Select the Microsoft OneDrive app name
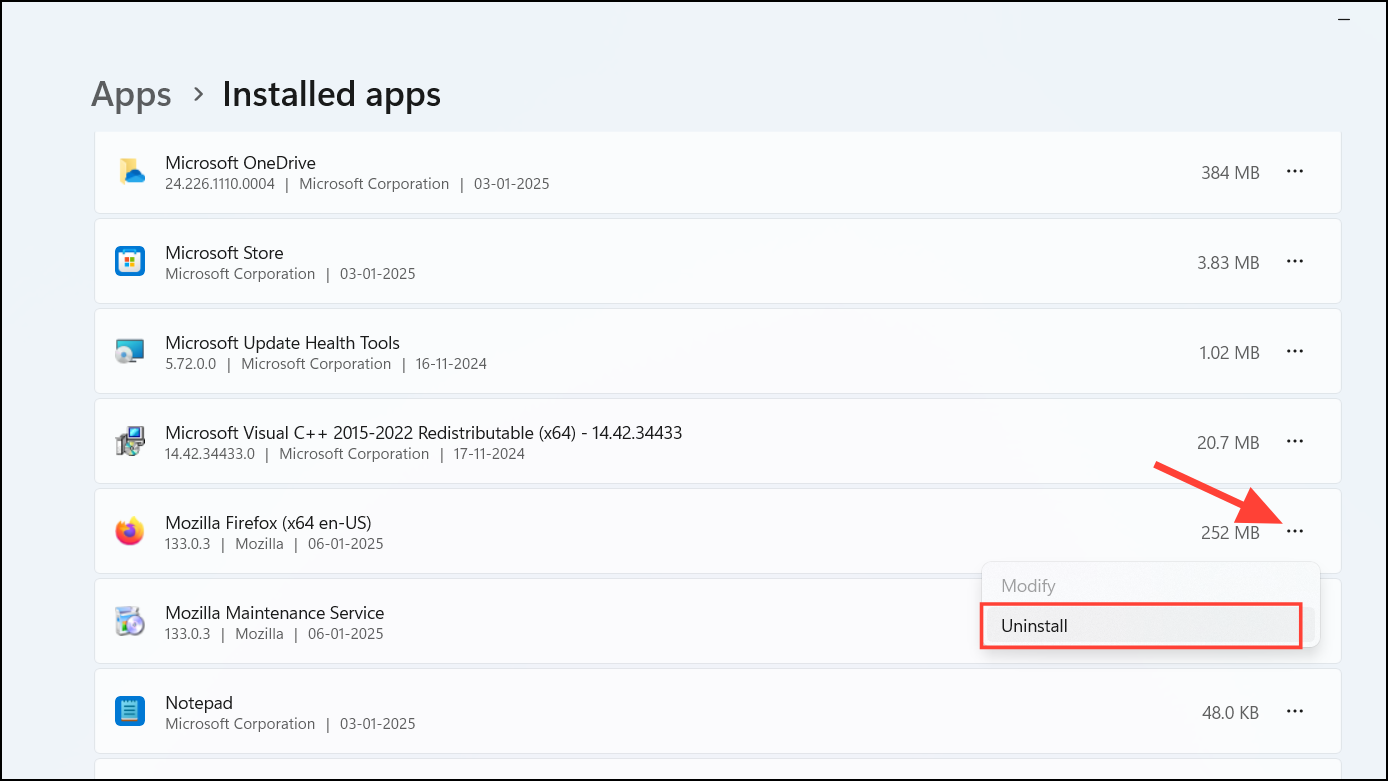Viewport: 1388px width, 781px height. 240,163
